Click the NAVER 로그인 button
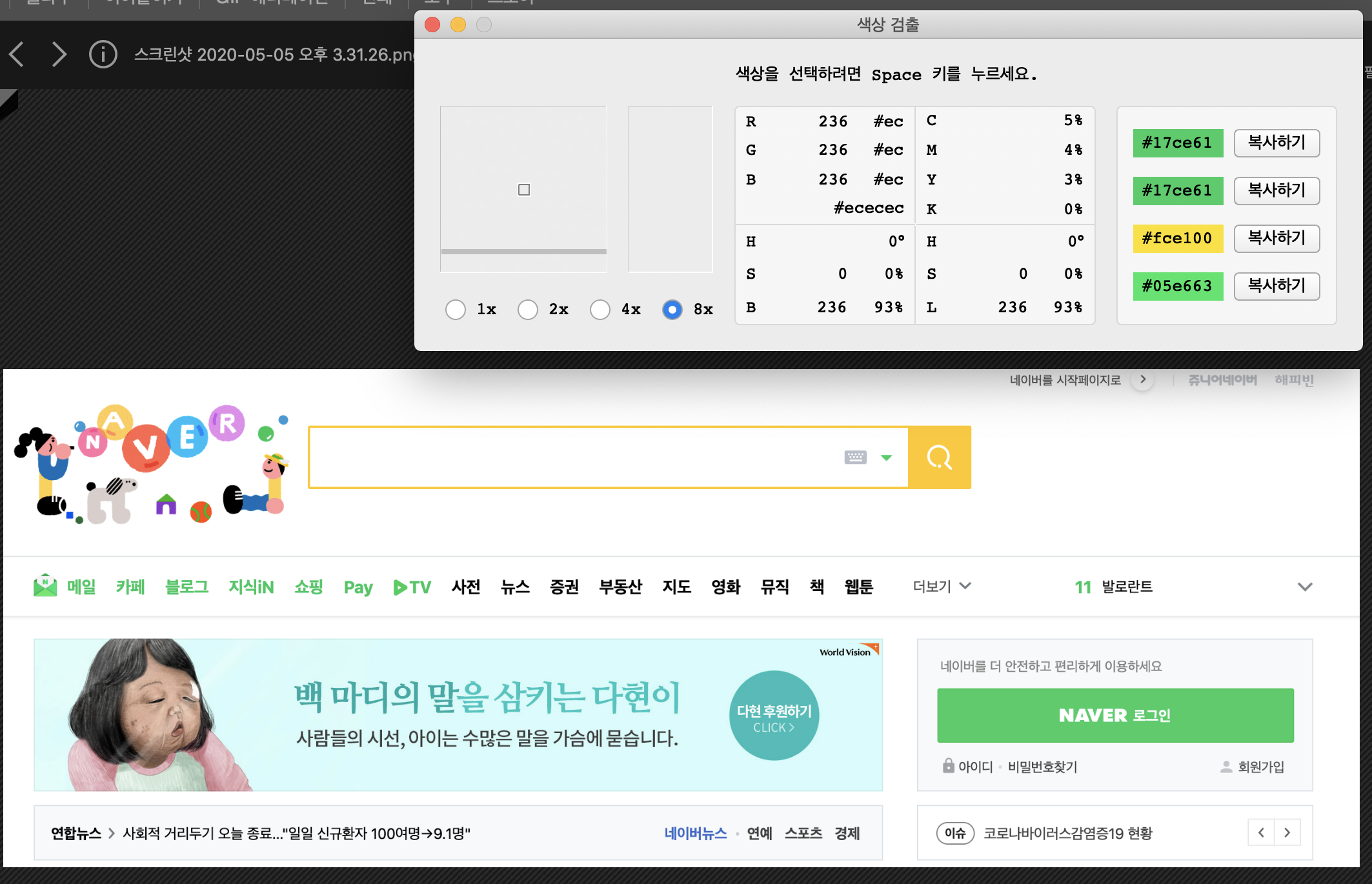This screenshot has height=884, width=1372. 1115,715
